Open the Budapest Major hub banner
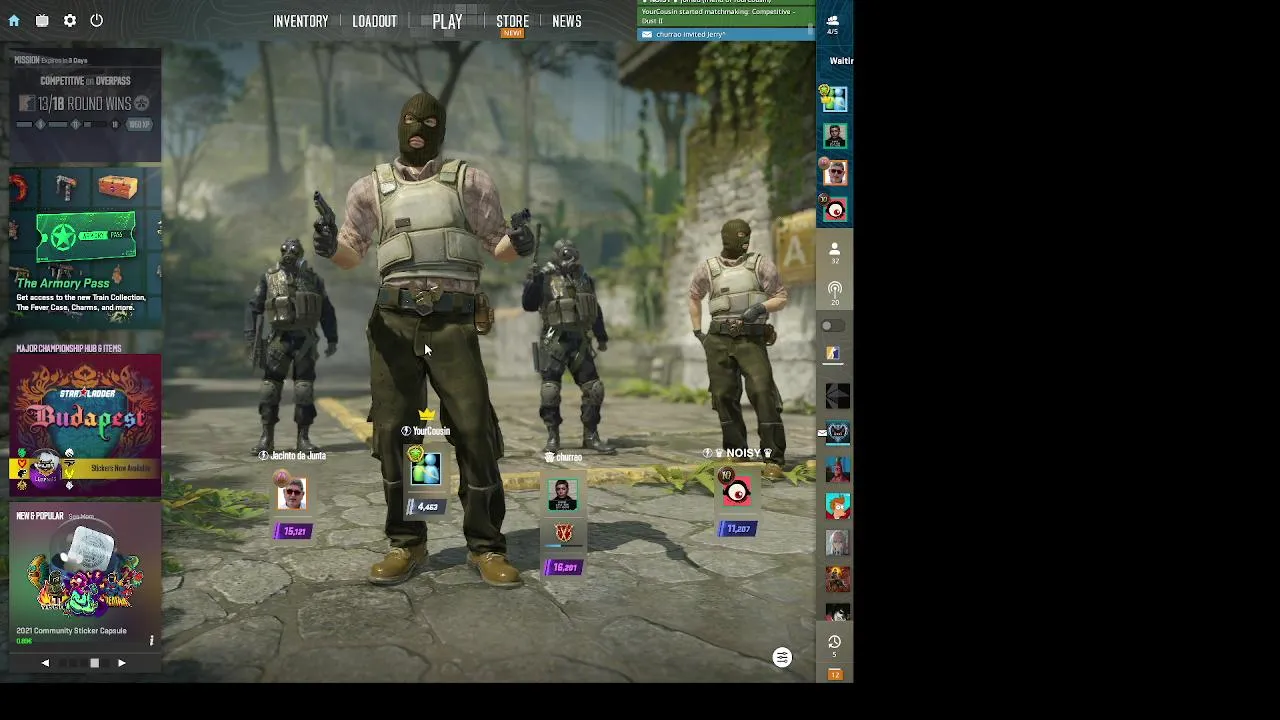1280x720 pixels. (85, 425)
